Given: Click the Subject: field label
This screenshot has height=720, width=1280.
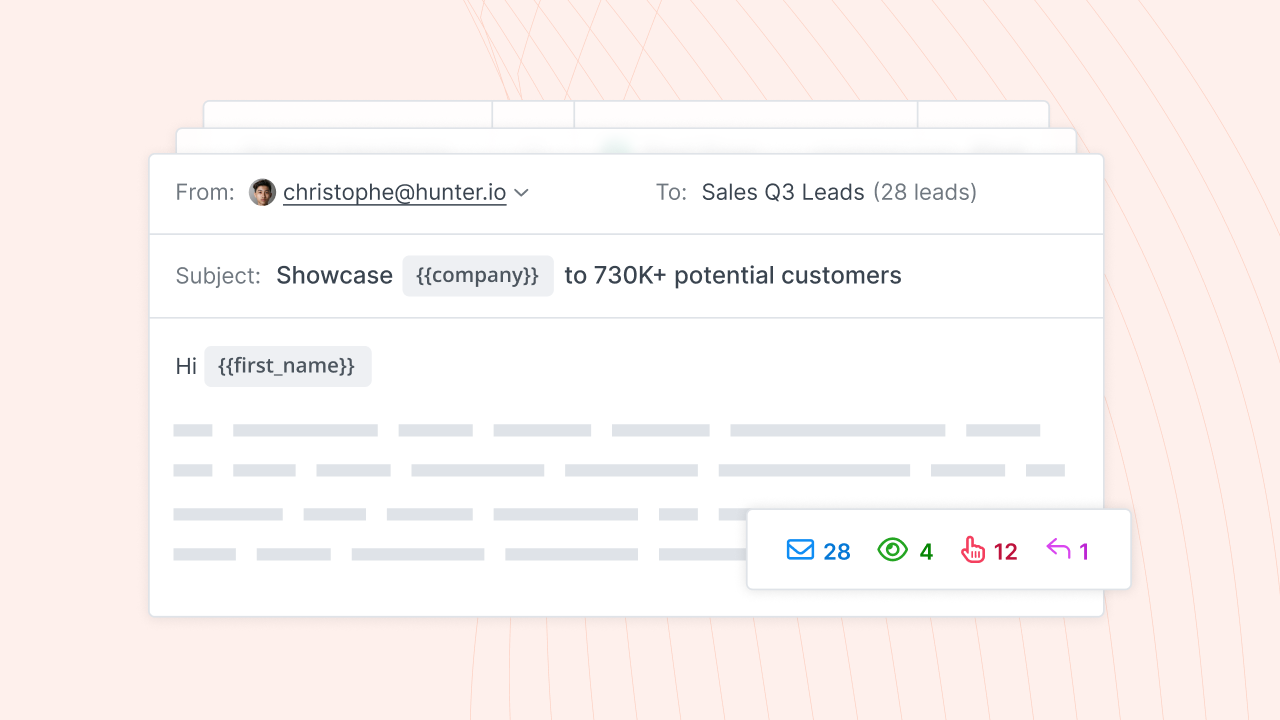Looking at the screenshot, I should 218,276.
